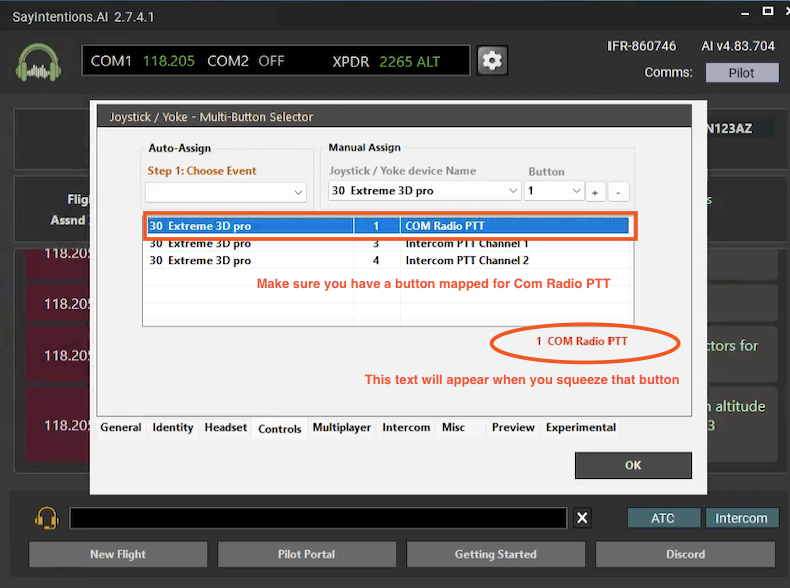This screenshot has height=588, width=790.
Task: Switch to the Identity tab
Action: coord(173,427)
